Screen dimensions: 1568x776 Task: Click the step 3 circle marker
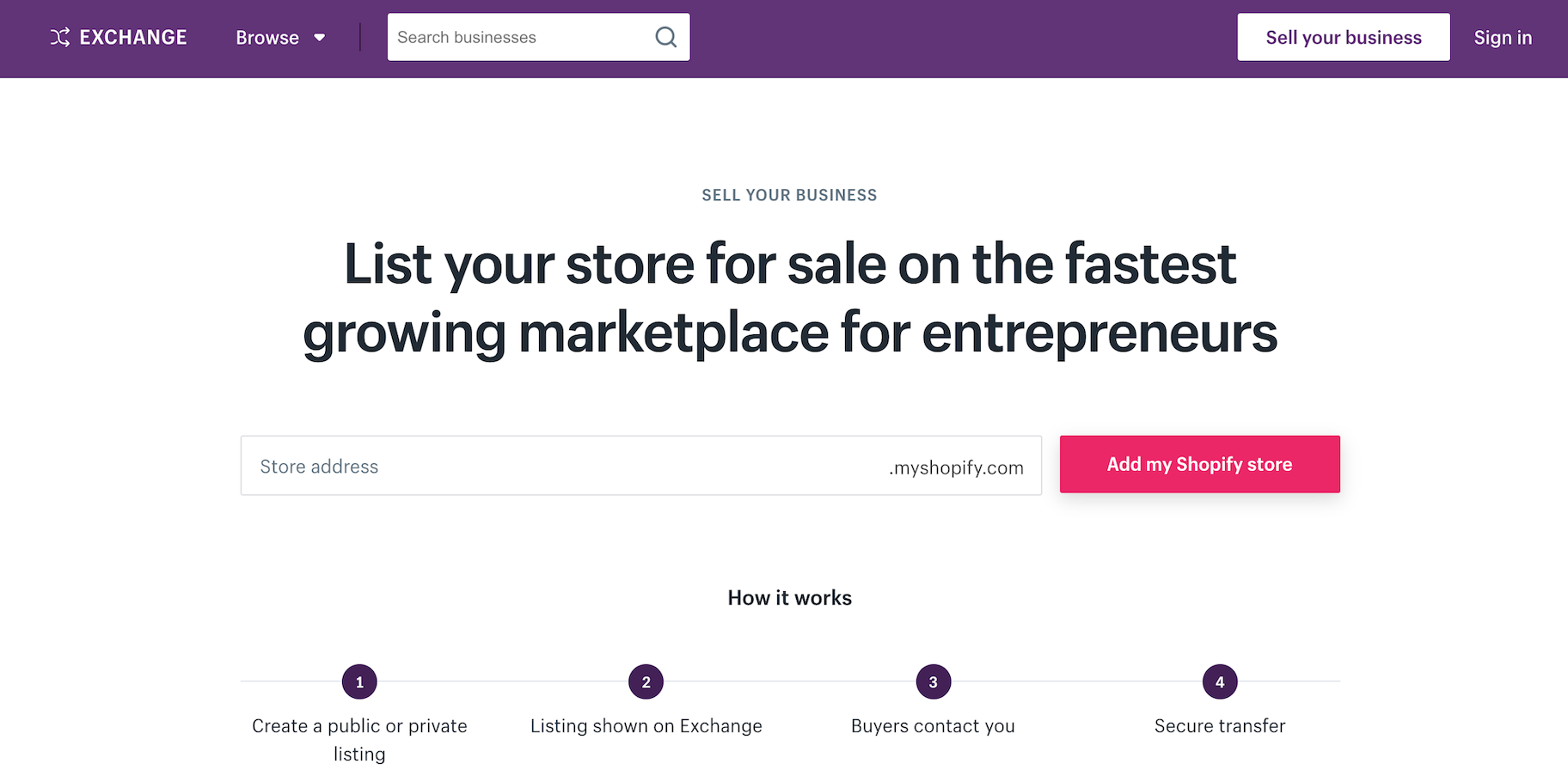tap(933, 682)
